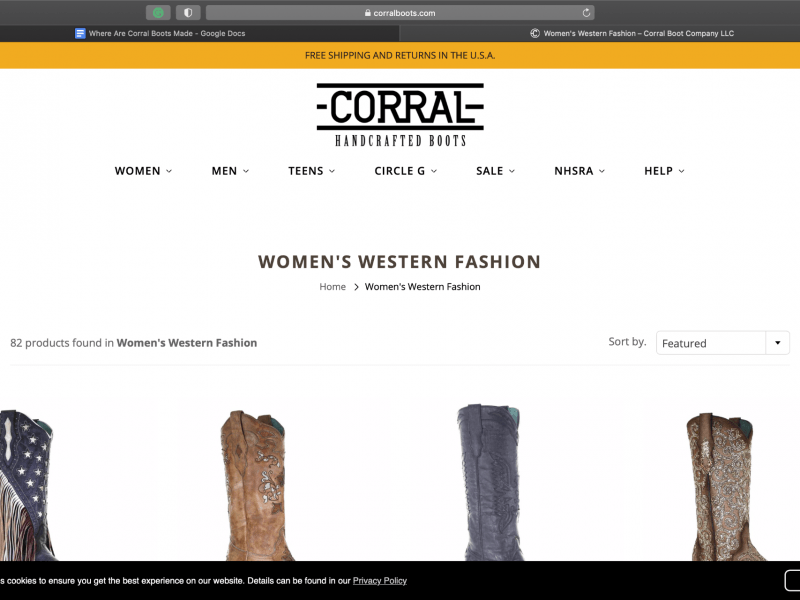The height and width of the screenshot is (600, 800).
Task: Click the Women's Western Fashion page heading
Action: click(399, 262)
